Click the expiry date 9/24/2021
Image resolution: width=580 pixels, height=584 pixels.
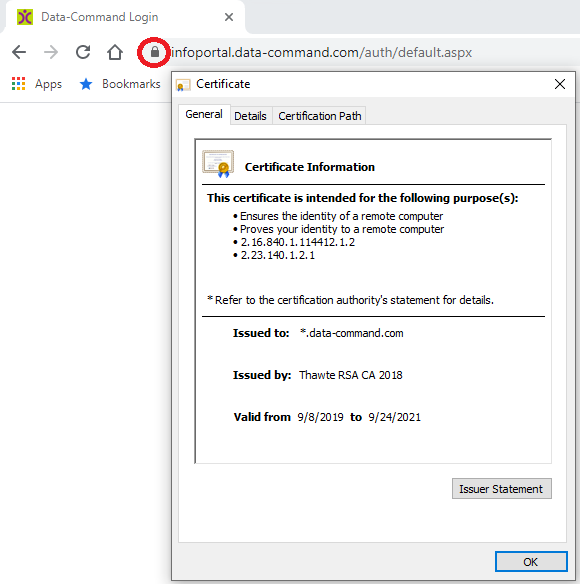pyautogui.click(x=394, y=417)
